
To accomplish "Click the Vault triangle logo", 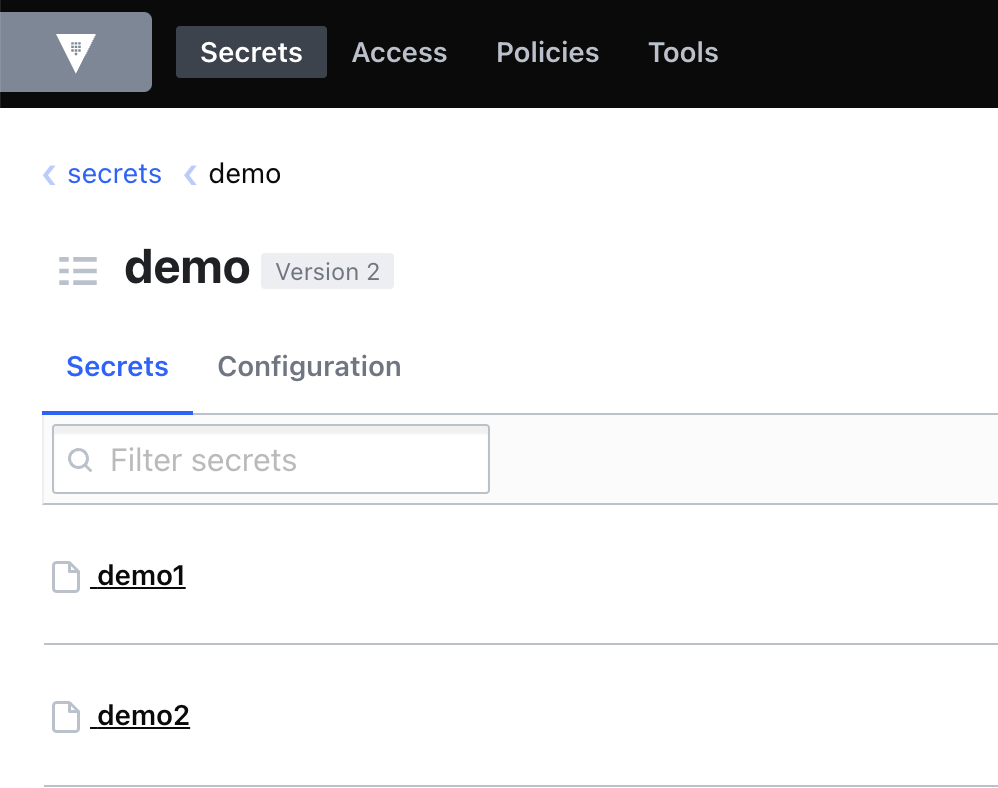I will click(76, 53).
